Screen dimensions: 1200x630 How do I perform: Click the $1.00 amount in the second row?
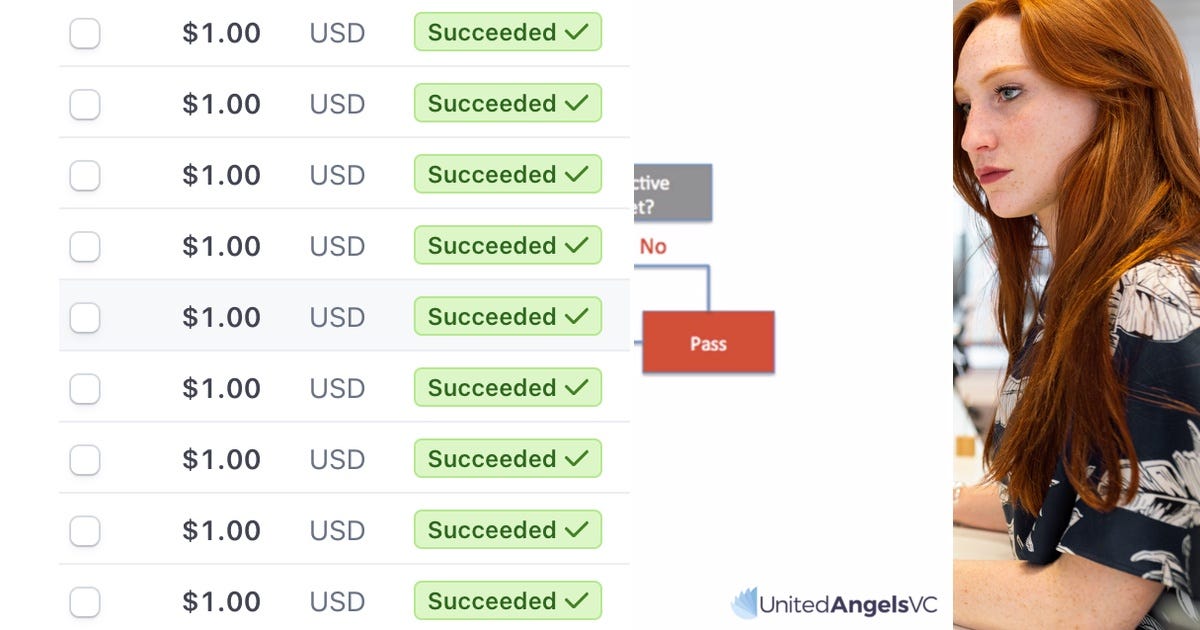221,104
